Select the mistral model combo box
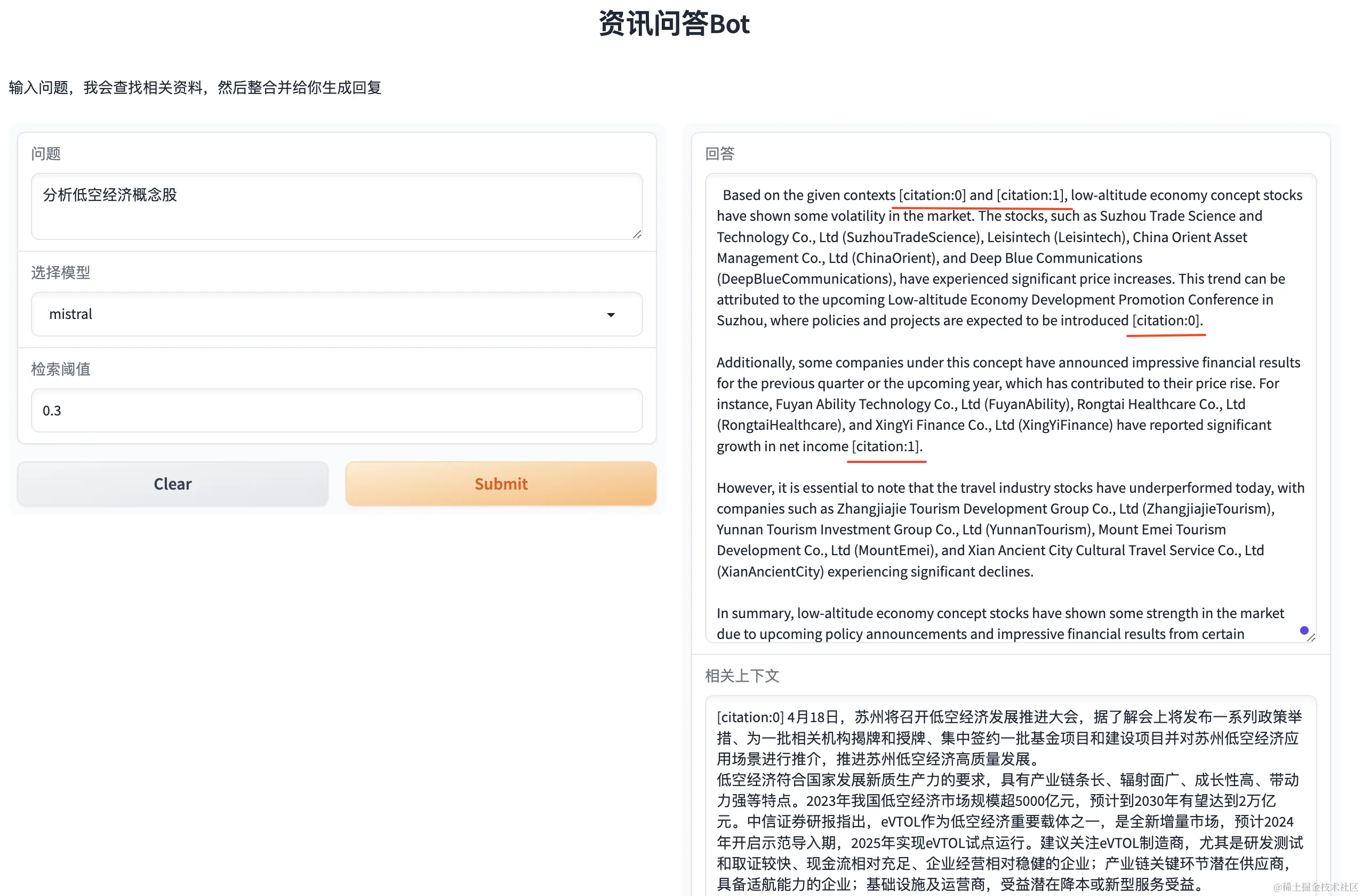1362x896 pixels. (321, 314)
